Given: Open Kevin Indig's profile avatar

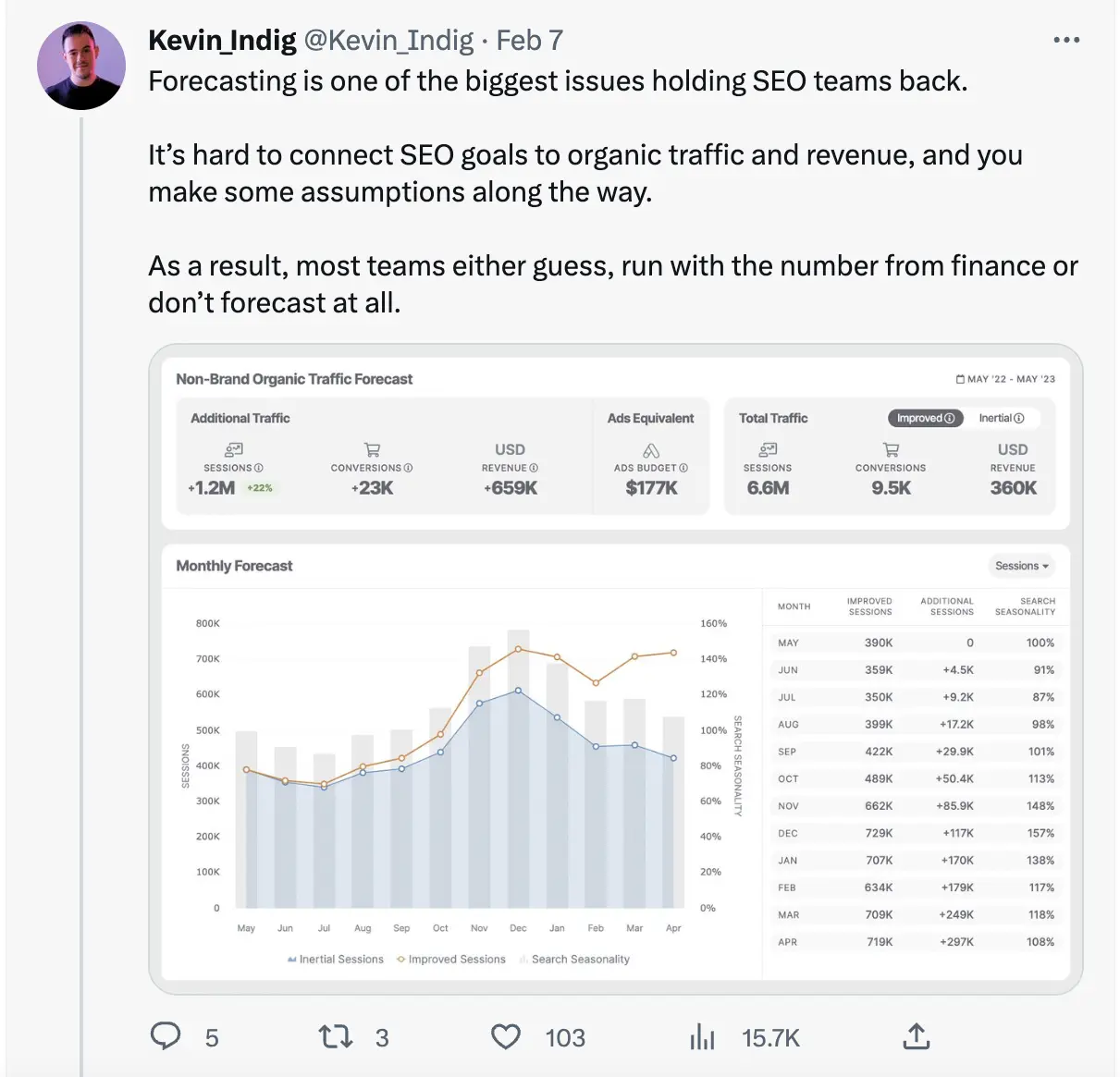Looking at the screenshot, I should tap(81, 66).
